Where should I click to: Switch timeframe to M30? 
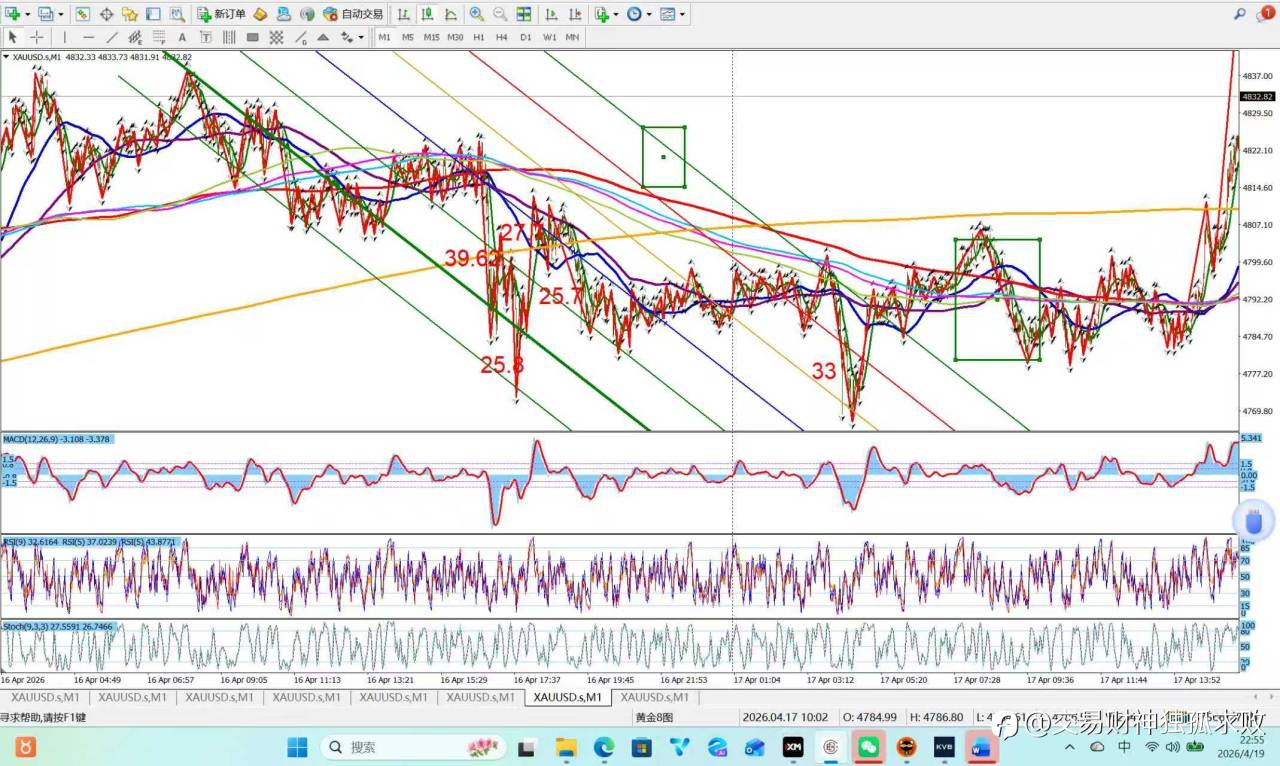point(456,37)
